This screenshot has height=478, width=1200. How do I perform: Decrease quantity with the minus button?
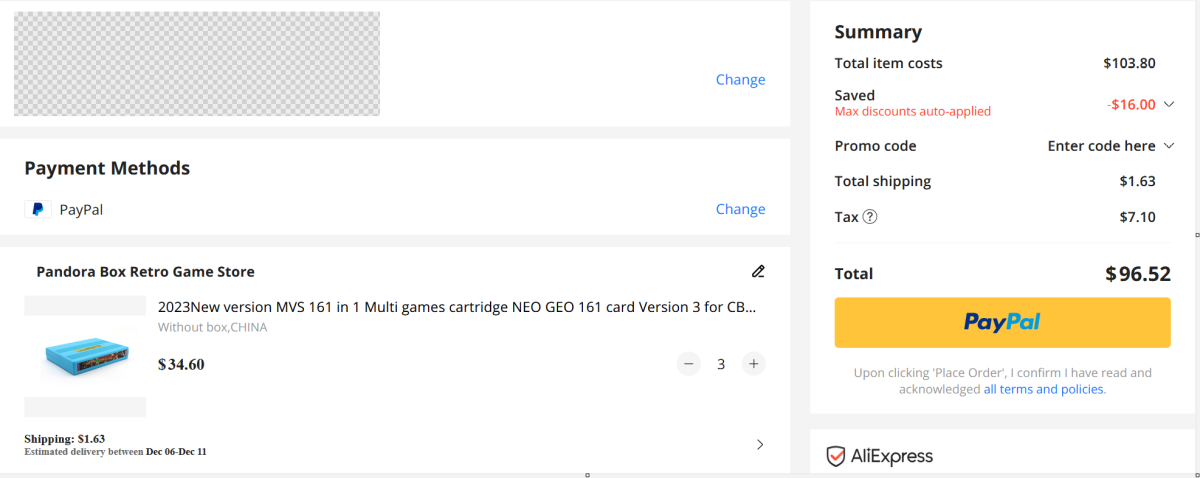coord(689,364)
